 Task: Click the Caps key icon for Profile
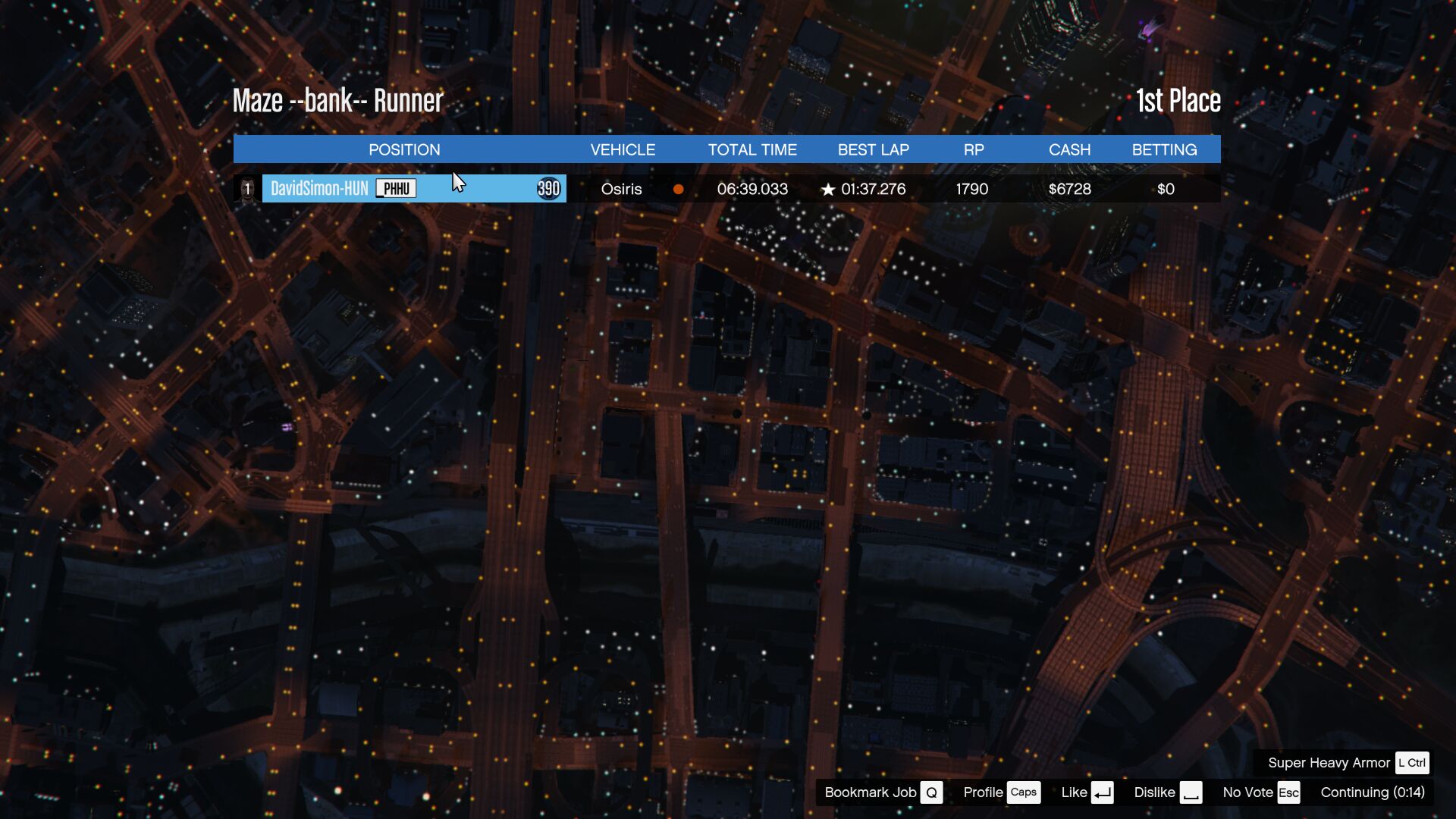[x=1023, y=792]
